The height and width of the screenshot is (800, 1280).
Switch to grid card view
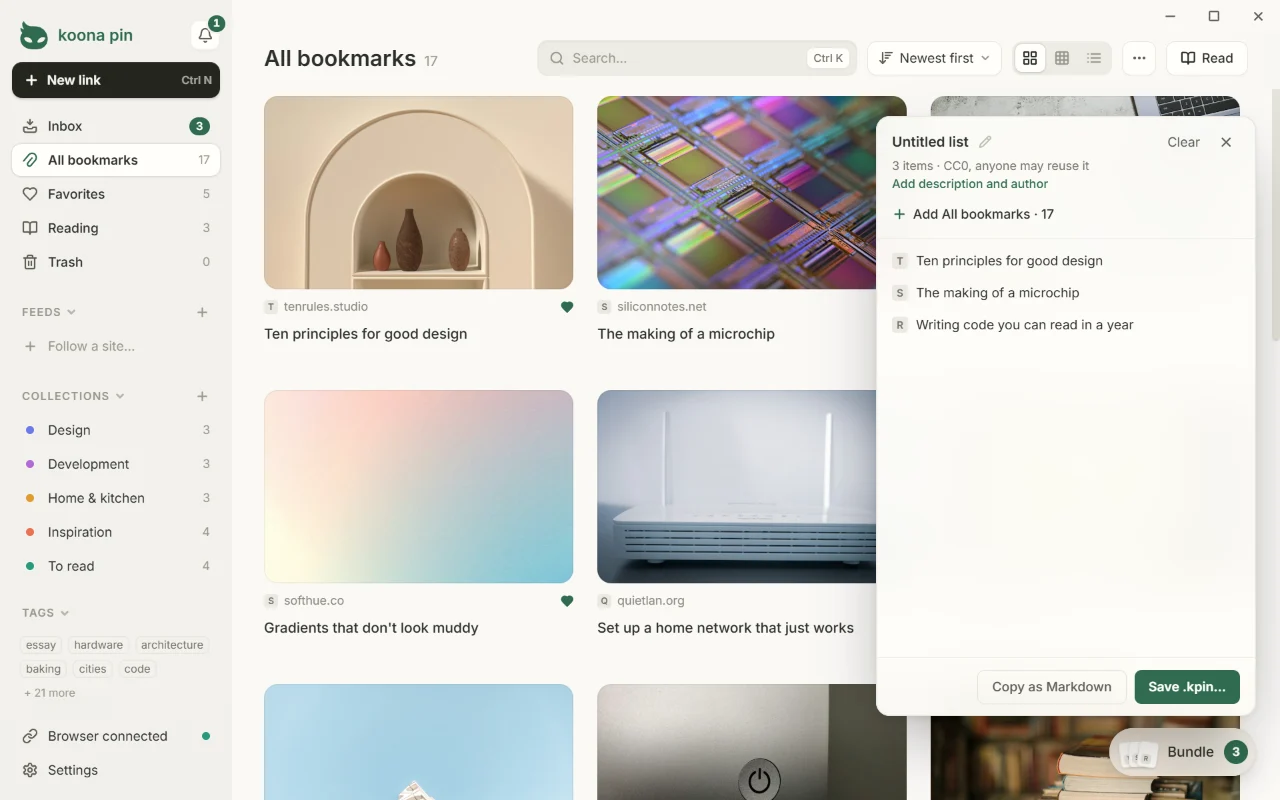[x=1030, y=58]
